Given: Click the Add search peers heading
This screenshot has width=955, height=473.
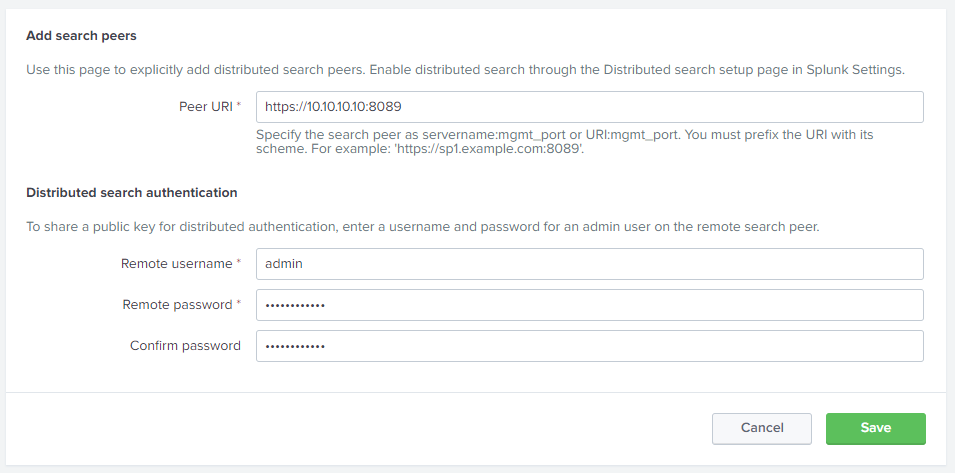Looking at the screenshot, I should pyautogui.click(x=81, y=36).
